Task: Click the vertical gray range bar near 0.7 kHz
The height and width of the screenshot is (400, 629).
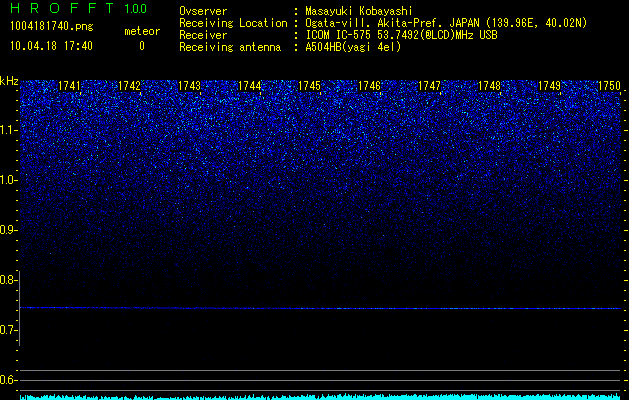Action: click(20, 308)
